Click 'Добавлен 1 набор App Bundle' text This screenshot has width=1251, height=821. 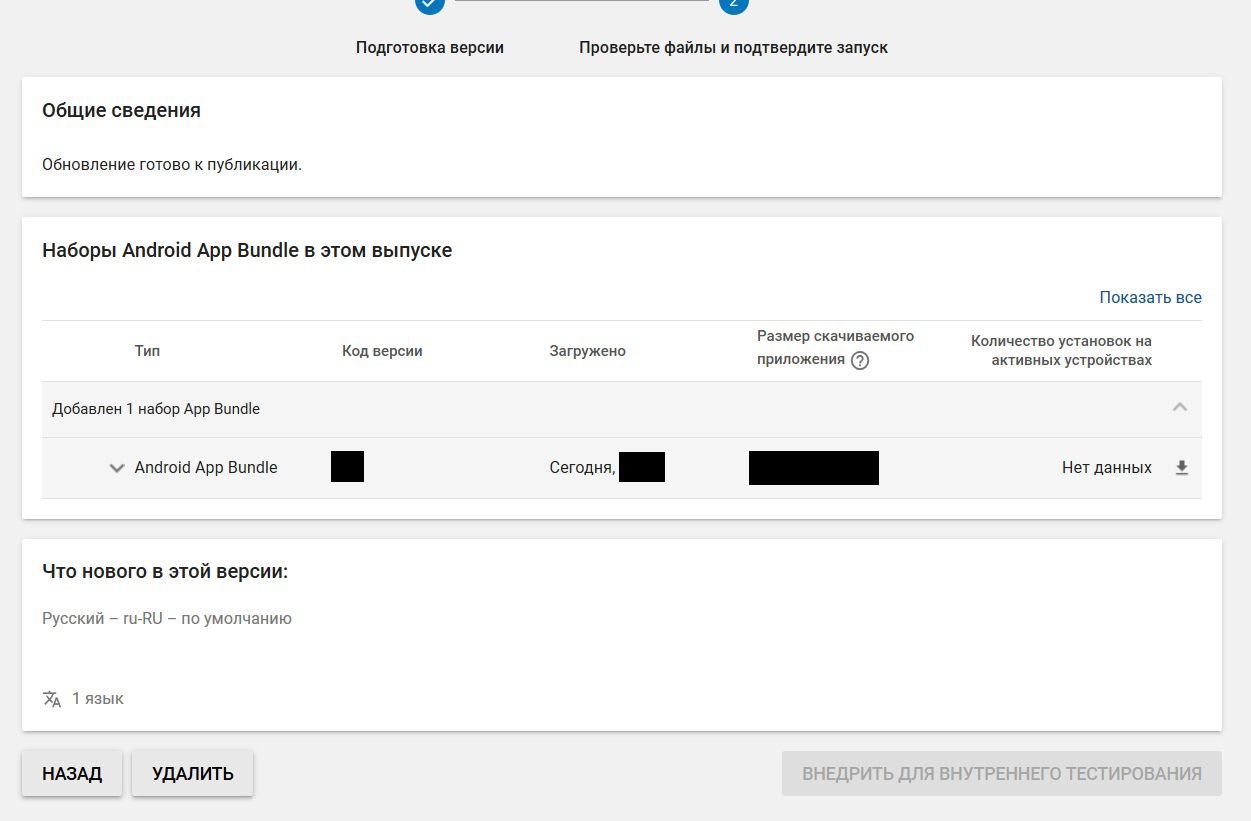pyautogui.click(x=156, y=409)
